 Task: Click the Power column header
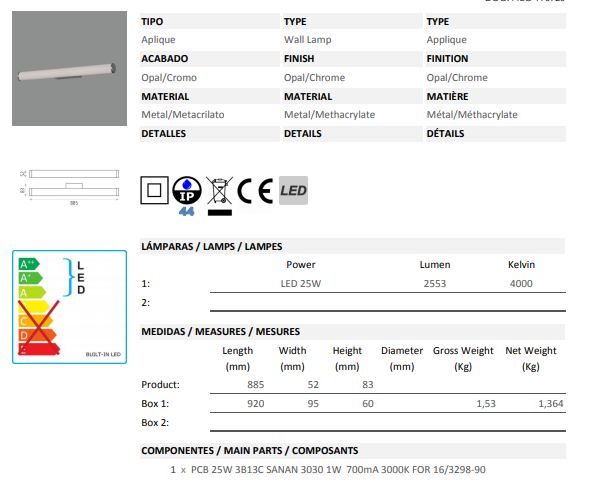pos(301,265)
